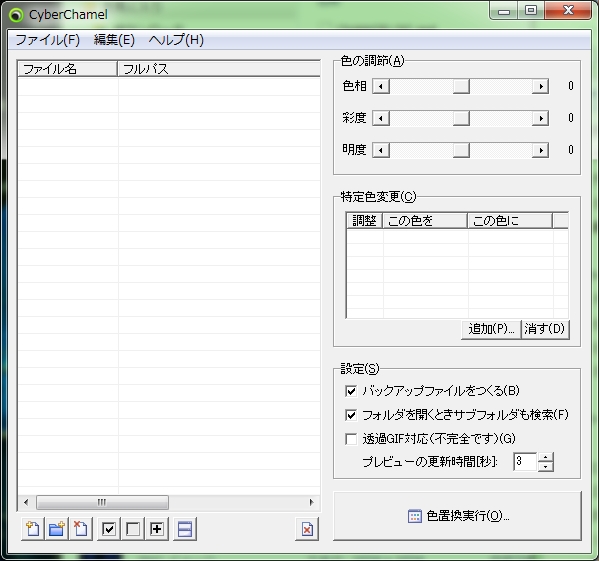Screen dimensions: 599x561
Task: Minimize the CyberChamel window
Action: pos(504,11)
